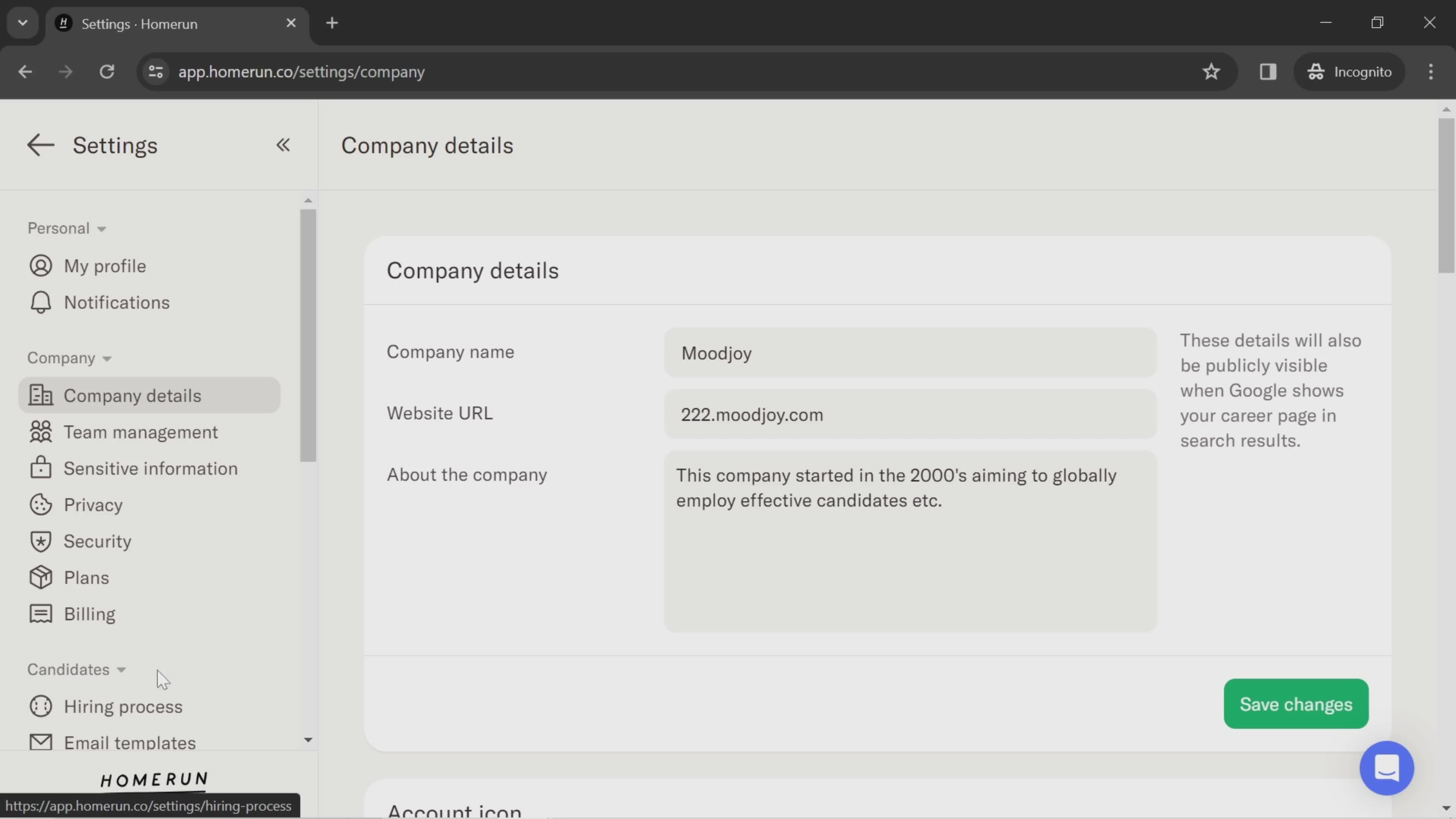The height and width of the screenshot is (819, 1456).
Task: Select the Team management icon
Action: click(39, 432)
